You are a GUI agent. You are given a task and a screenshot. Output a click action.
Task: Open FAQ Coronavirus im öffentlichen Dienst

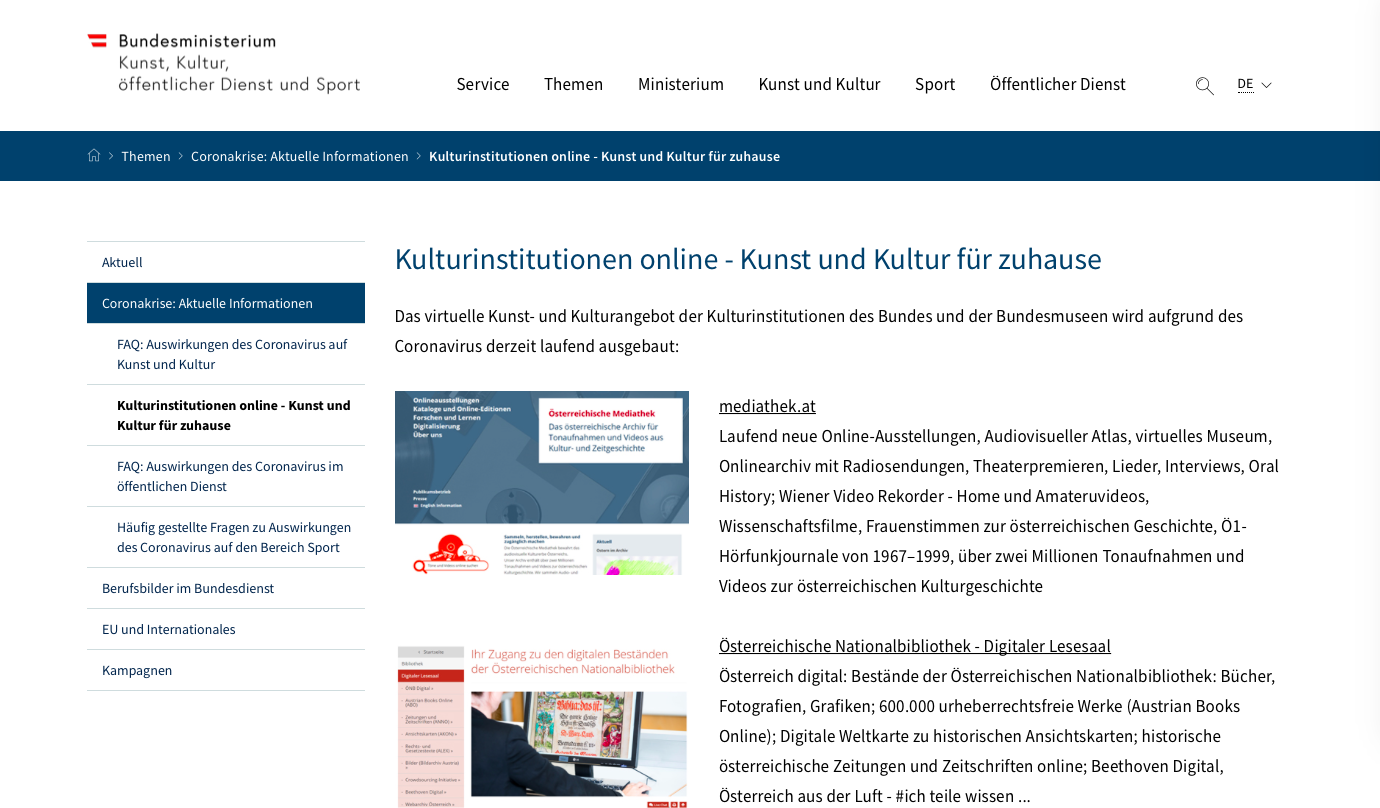226,476
